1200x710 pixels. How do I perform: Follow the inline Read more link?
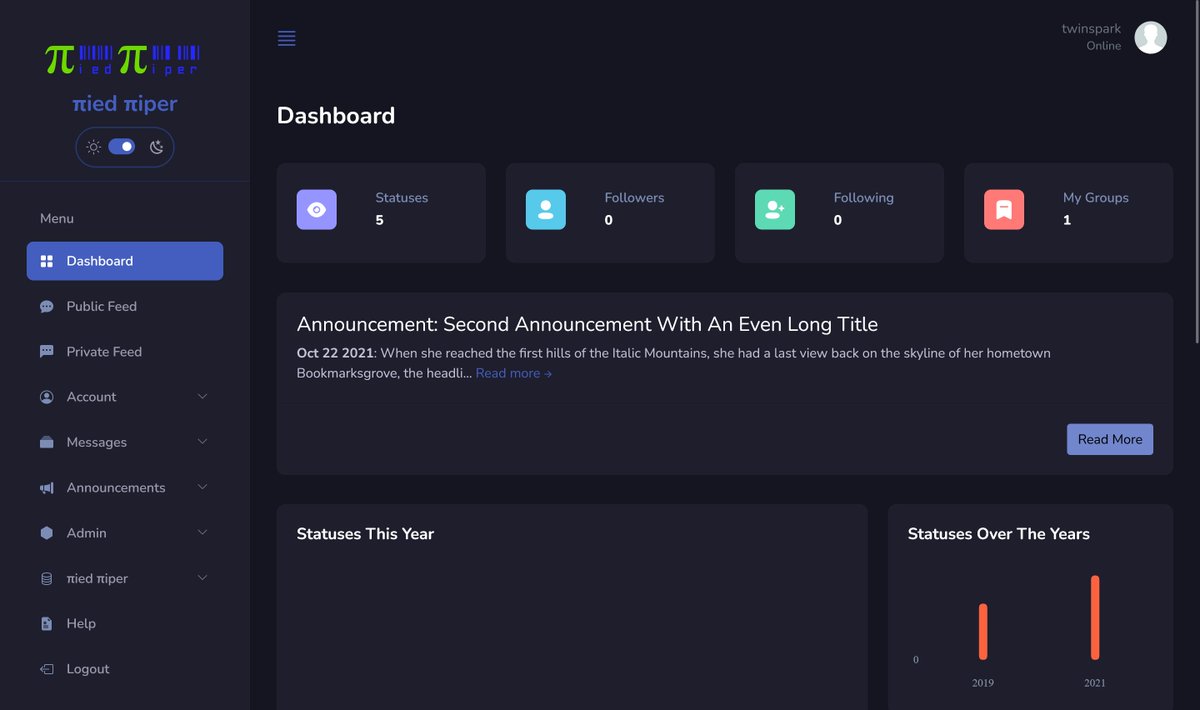pyautogui.click(x=514, y=373)
